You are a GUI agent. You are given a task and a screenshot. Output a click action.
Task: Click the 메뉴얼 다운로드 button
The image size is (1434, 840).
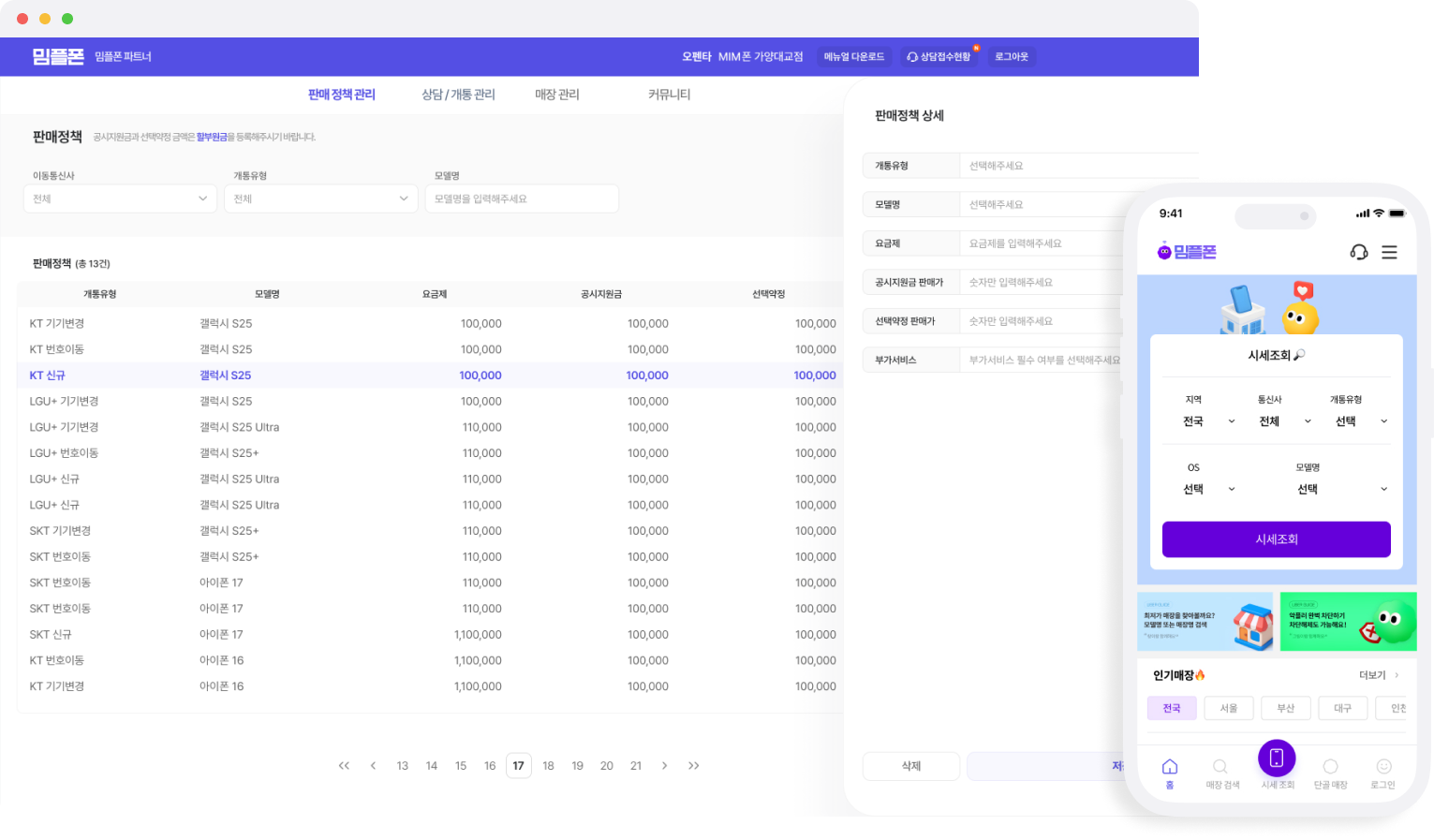click(x=854, y=57)
